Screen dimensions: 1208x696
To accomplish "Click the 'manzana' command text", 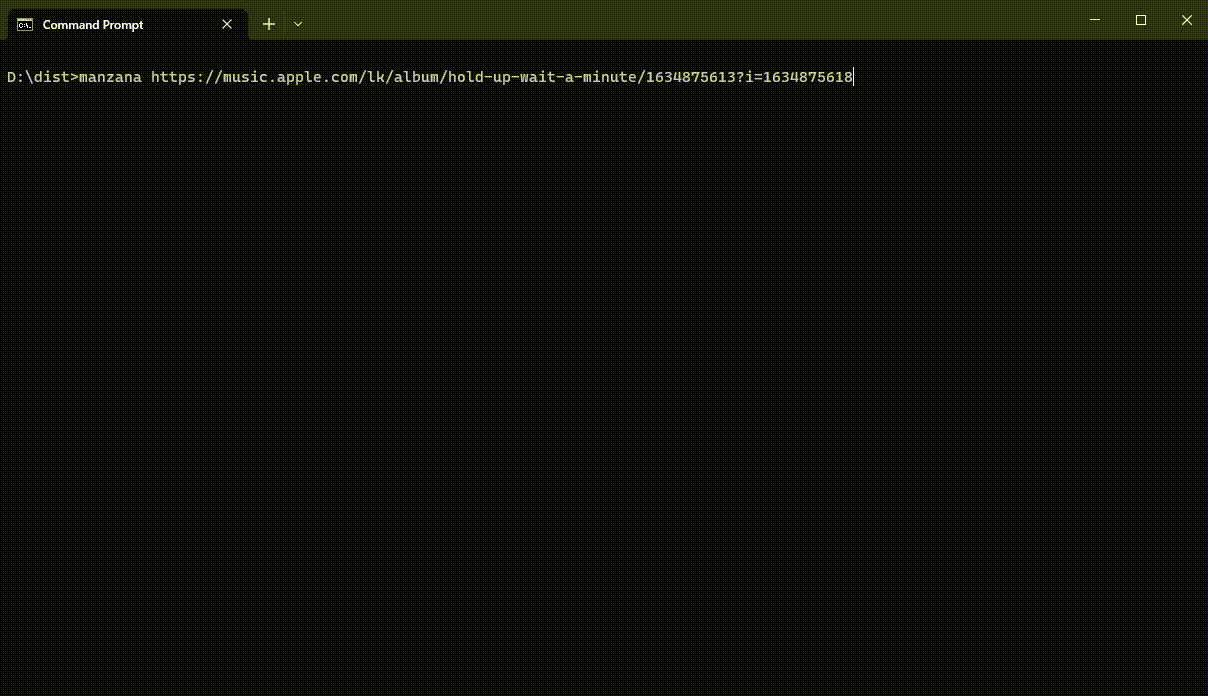I will [110, 77].
